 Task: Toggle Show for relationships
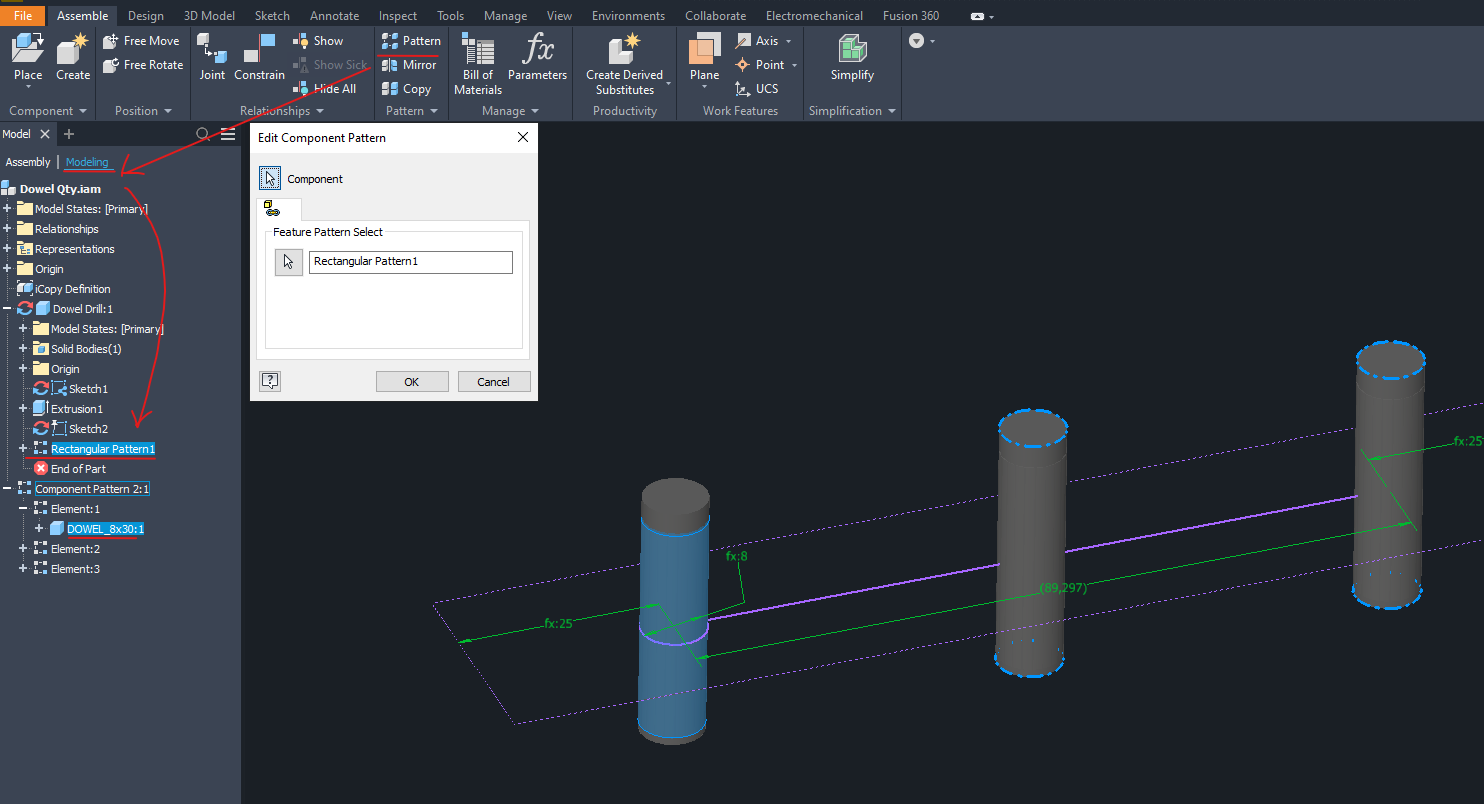(x=318, y=40)
